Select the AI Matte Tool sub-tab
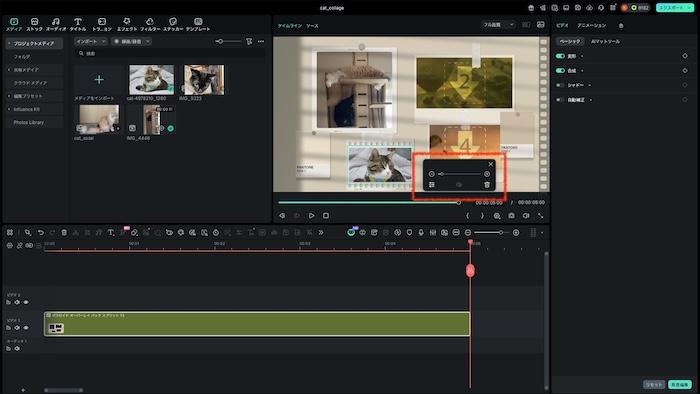 605,41
